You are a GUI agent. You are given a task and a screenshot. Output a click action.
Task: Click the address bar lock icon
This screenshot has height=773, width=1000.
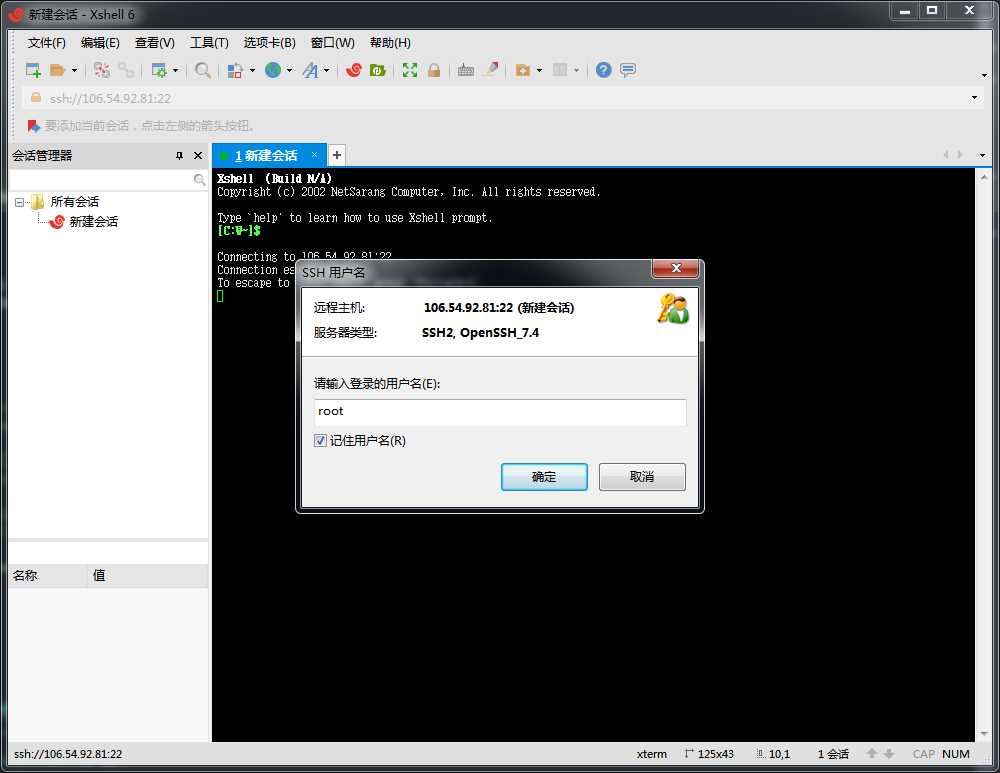(36, 98)
